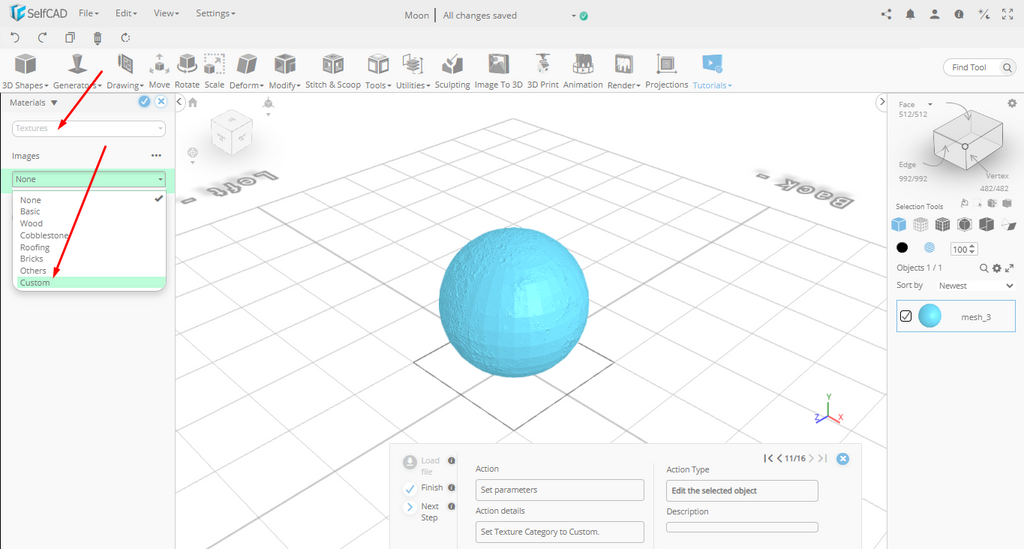Open the Settings menu

pyautogui.click(x=215, y=14)
